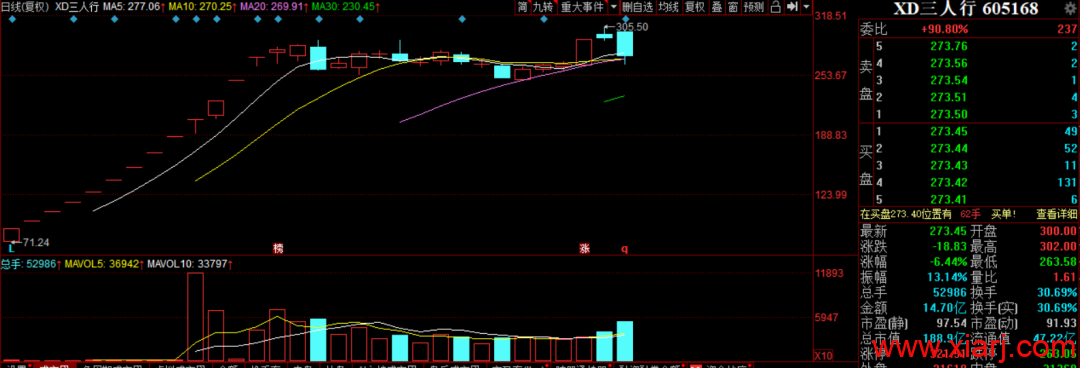Click the blue diamond event marker under 九转

pyautogui.click(x=543, y=19)
